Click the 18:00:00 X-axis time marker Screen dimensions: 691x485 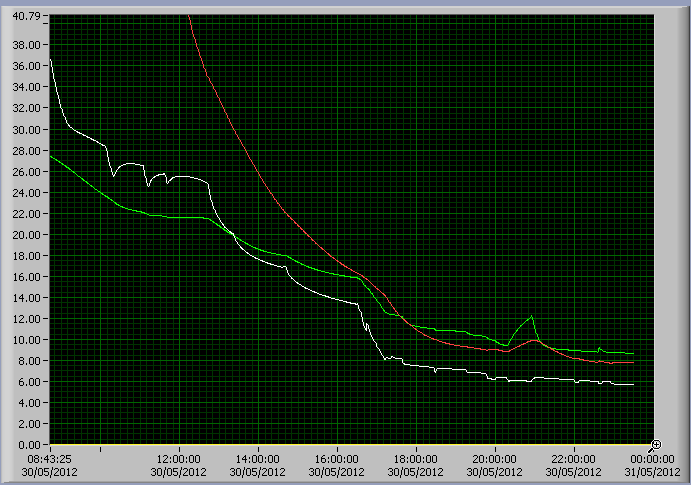(416, 460)
